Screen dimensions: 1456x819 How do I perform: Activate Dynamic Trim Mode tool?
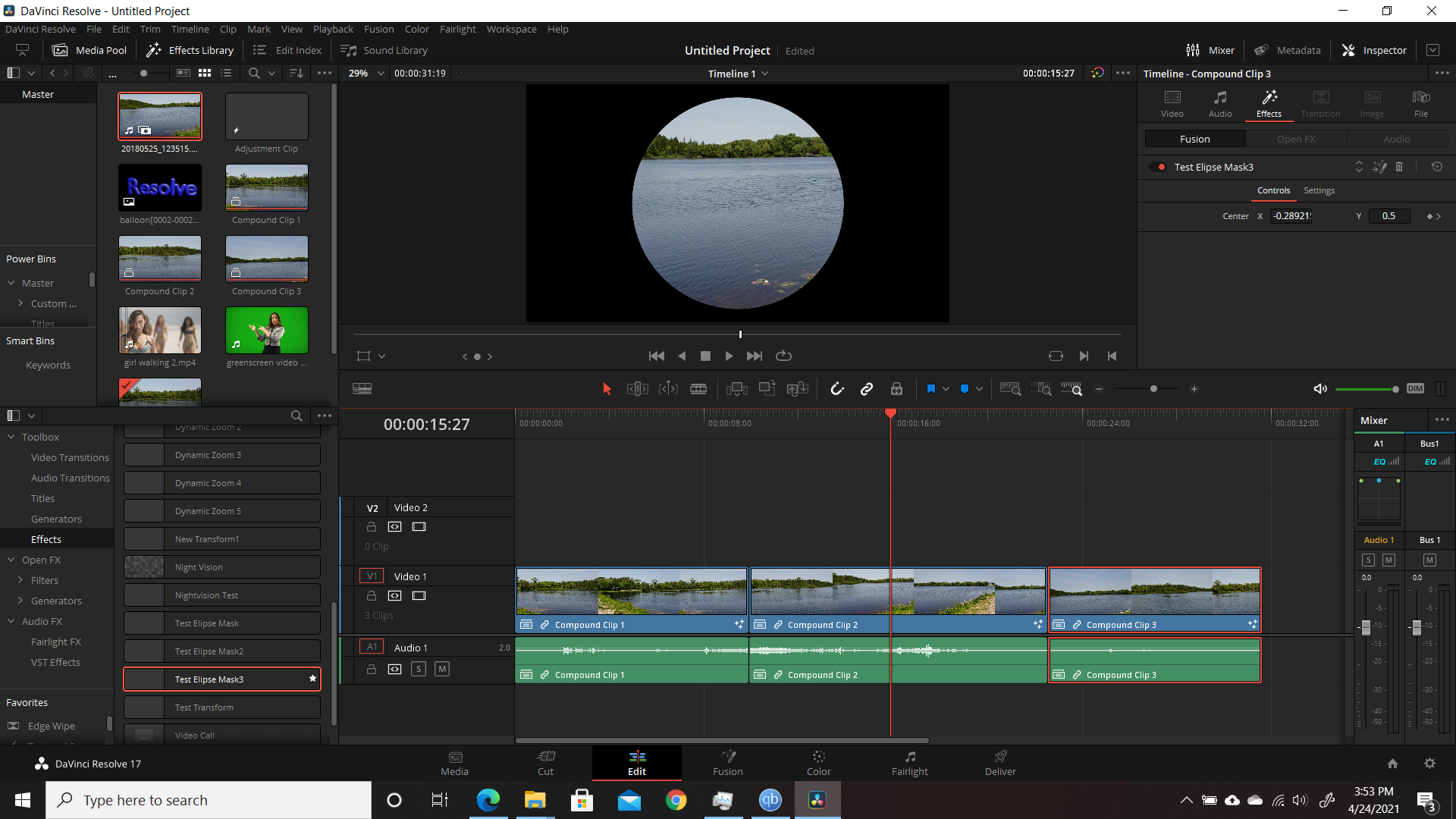tap(668, 389)
